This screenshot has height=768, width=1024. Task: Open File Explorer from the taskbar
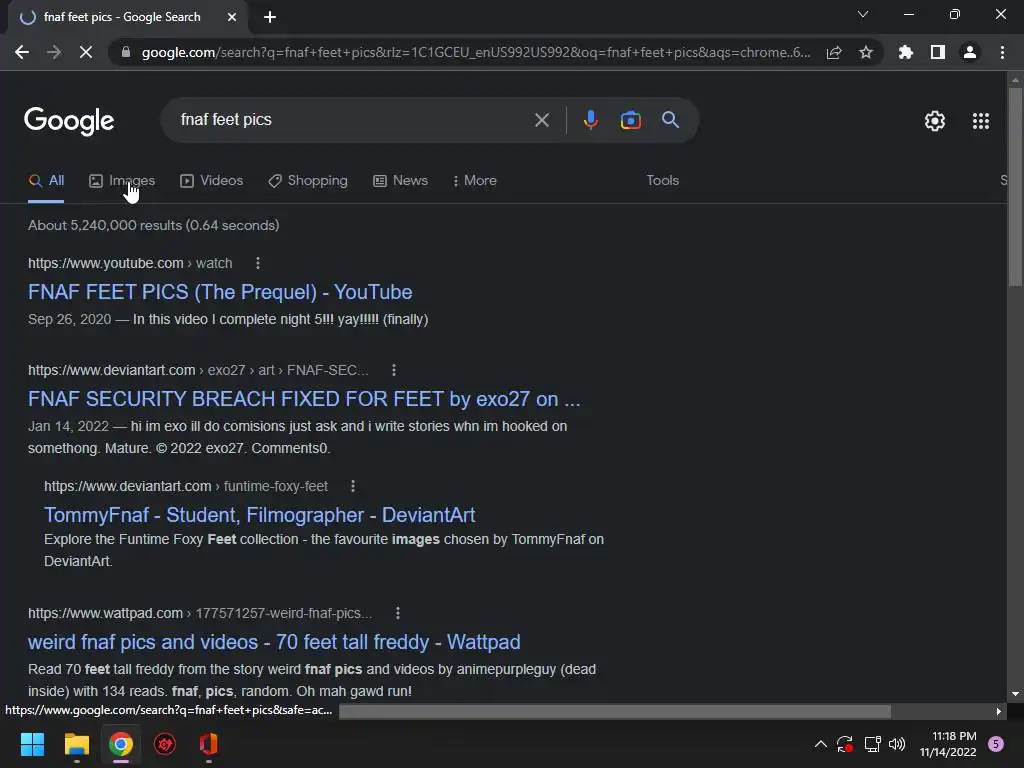tap(76, 744)
